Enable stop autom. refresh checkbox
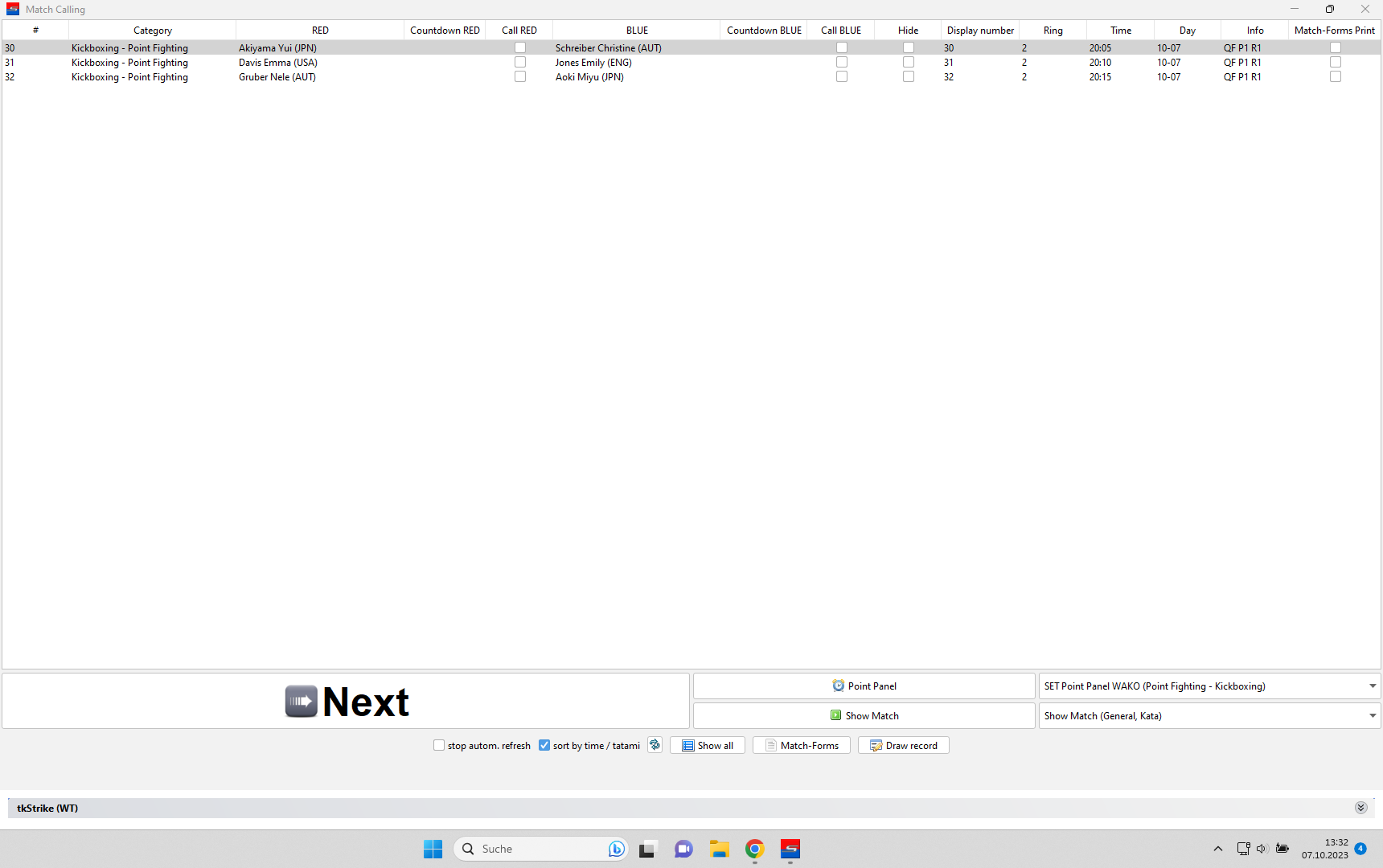This screenshot has width=1383, height=868. point(439,746)
